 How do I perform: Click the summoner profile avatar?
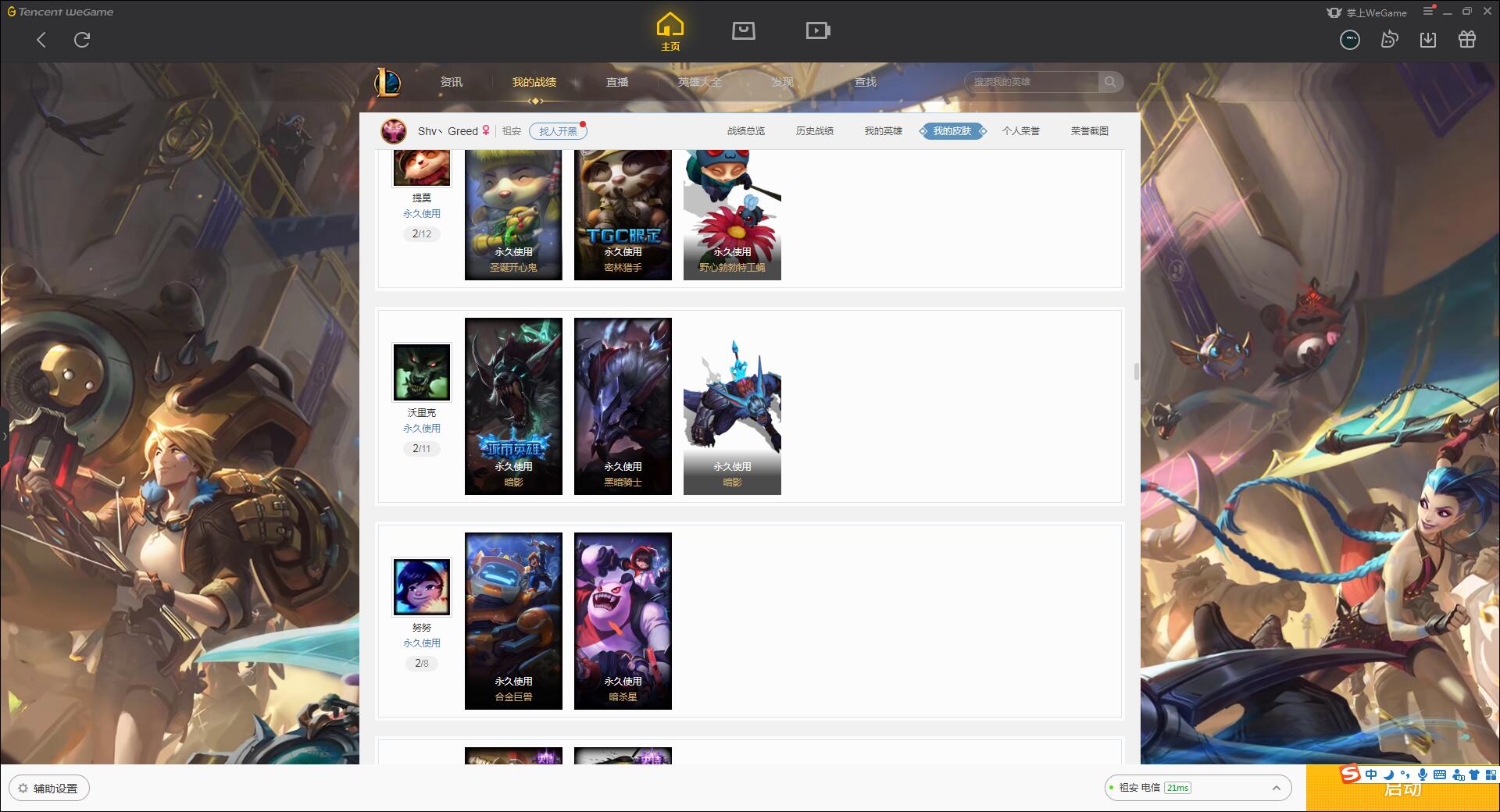coord(394,131)
